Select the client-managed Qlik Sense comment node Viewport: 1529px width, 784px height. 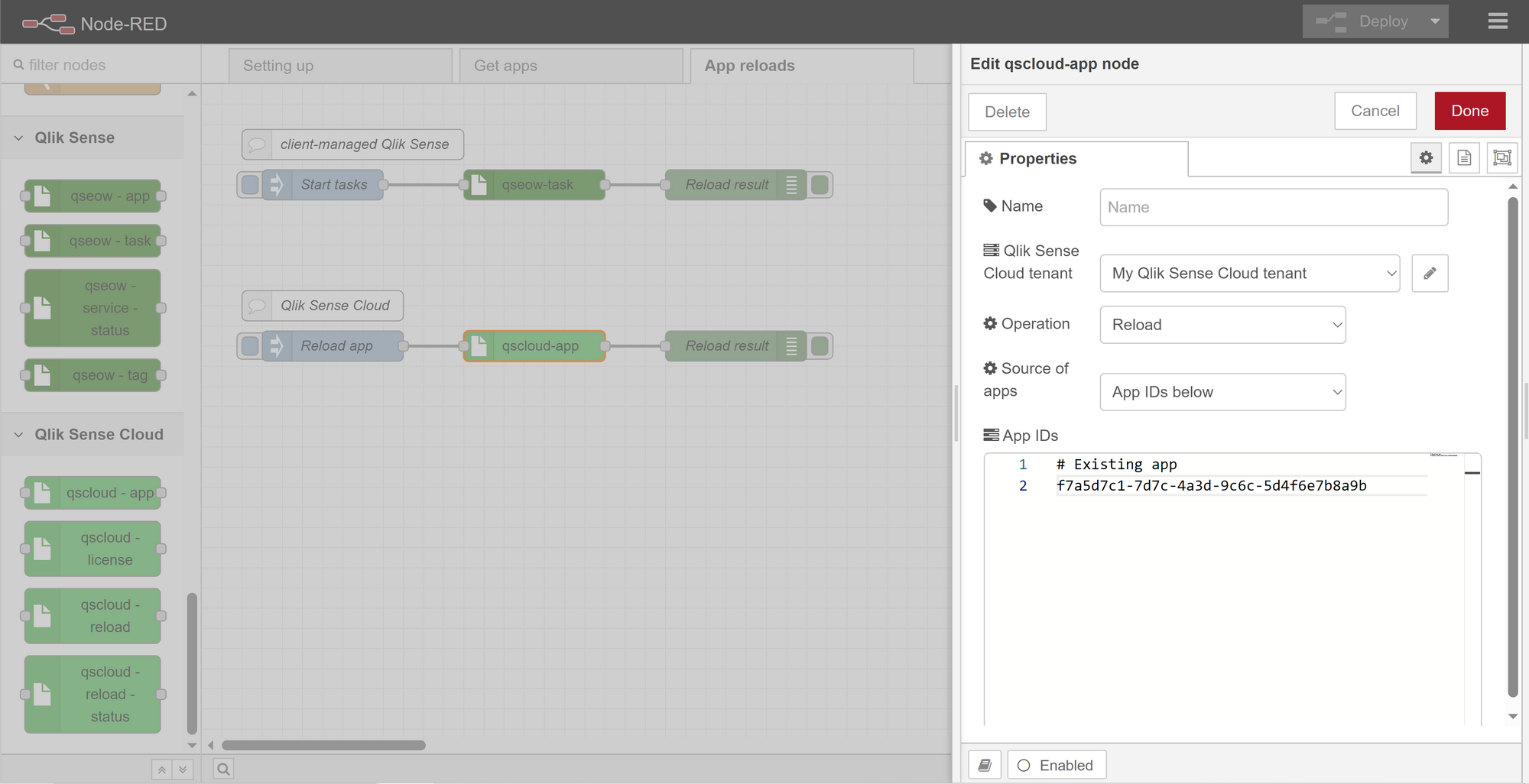[x=352, y=144]
